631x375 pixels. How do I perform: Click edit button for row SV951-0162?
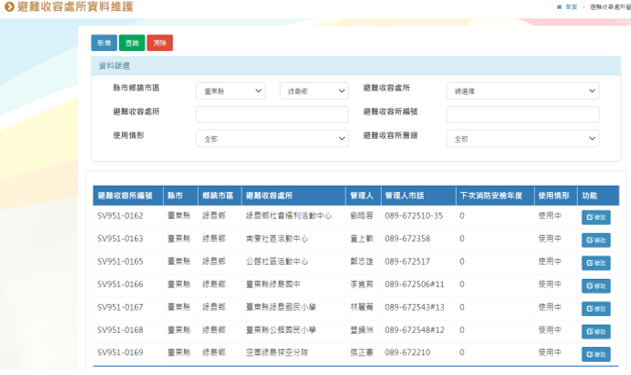596,217
